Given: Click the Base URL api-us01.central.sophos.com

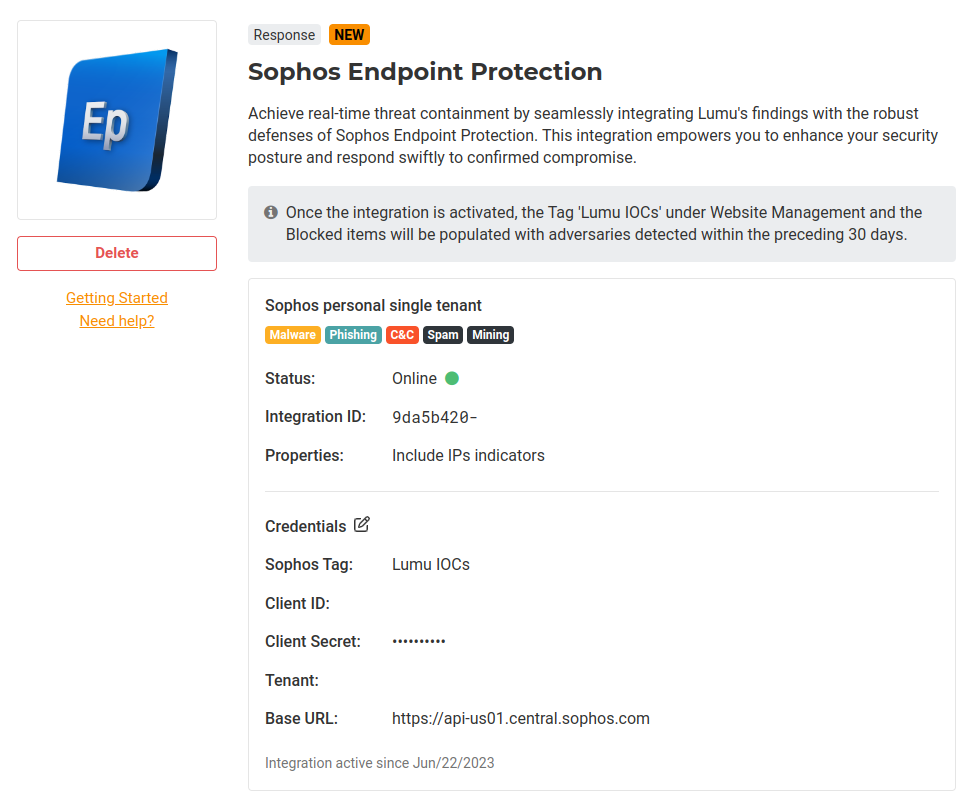Looking at the screenshot, I should [x=521, y=718].
